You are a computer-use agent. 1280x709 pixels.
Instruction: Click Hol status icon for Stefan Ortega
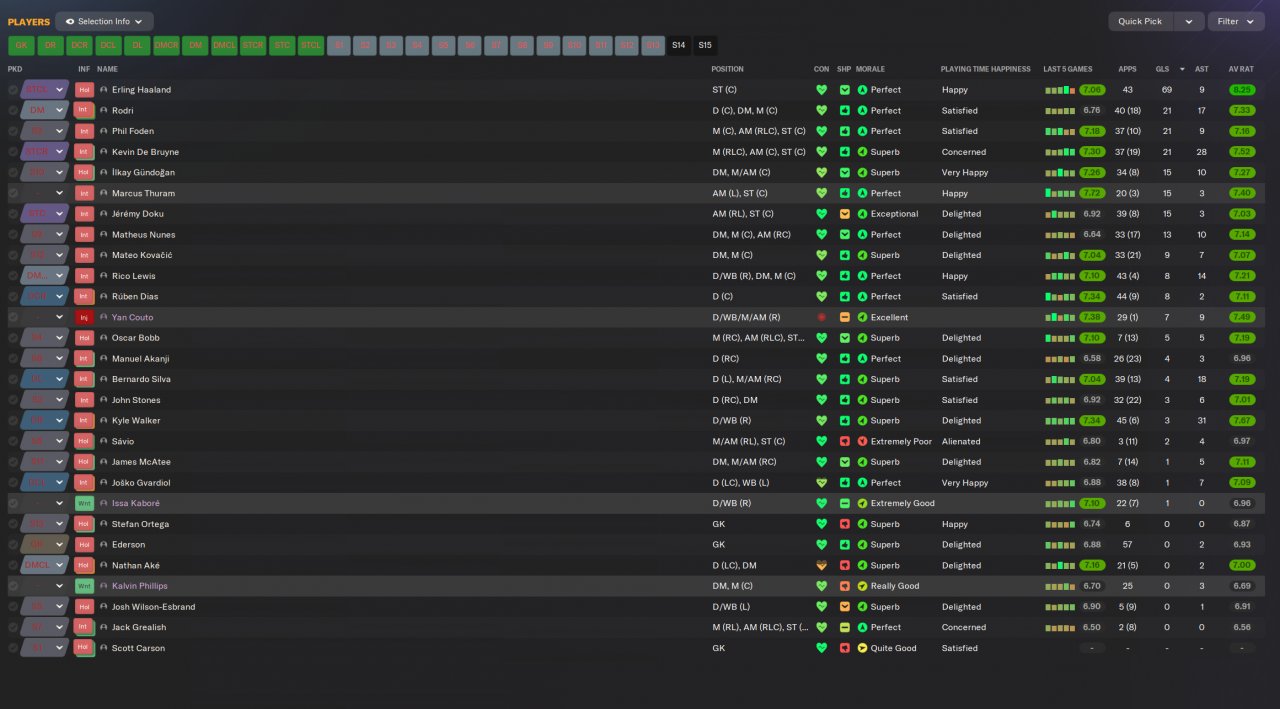point(84,524)
